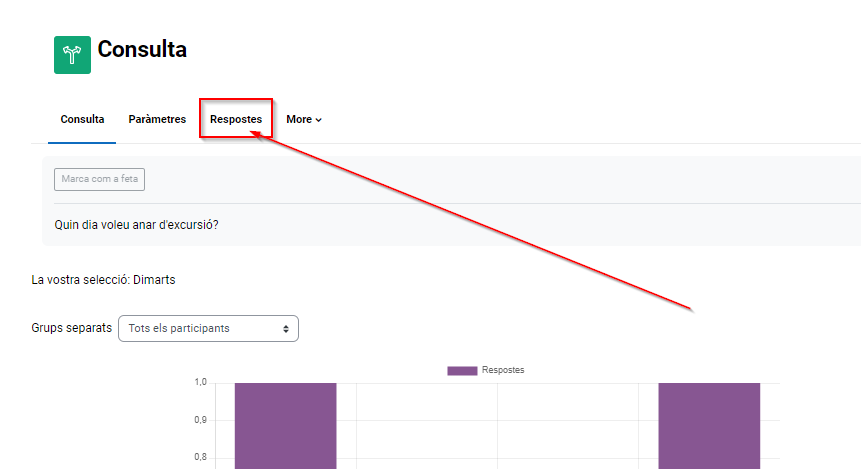The width and height of the screenshot is (861, 469).
Task: Click the purple Respostes legend swatch
Action: [x=461, y=370]
